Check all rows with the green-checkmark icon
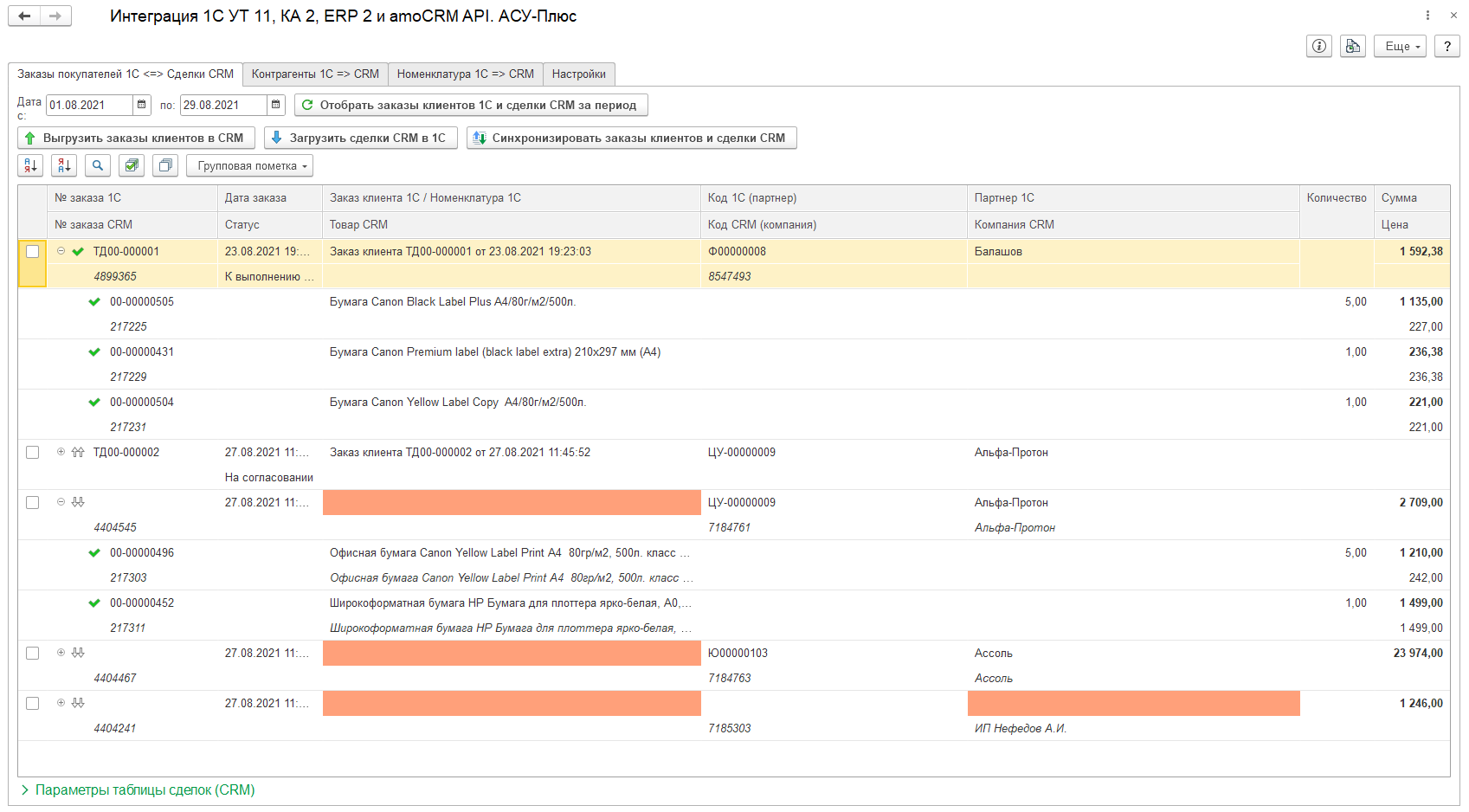Viewport: 1469px width, 812px height. pos(132,165)
